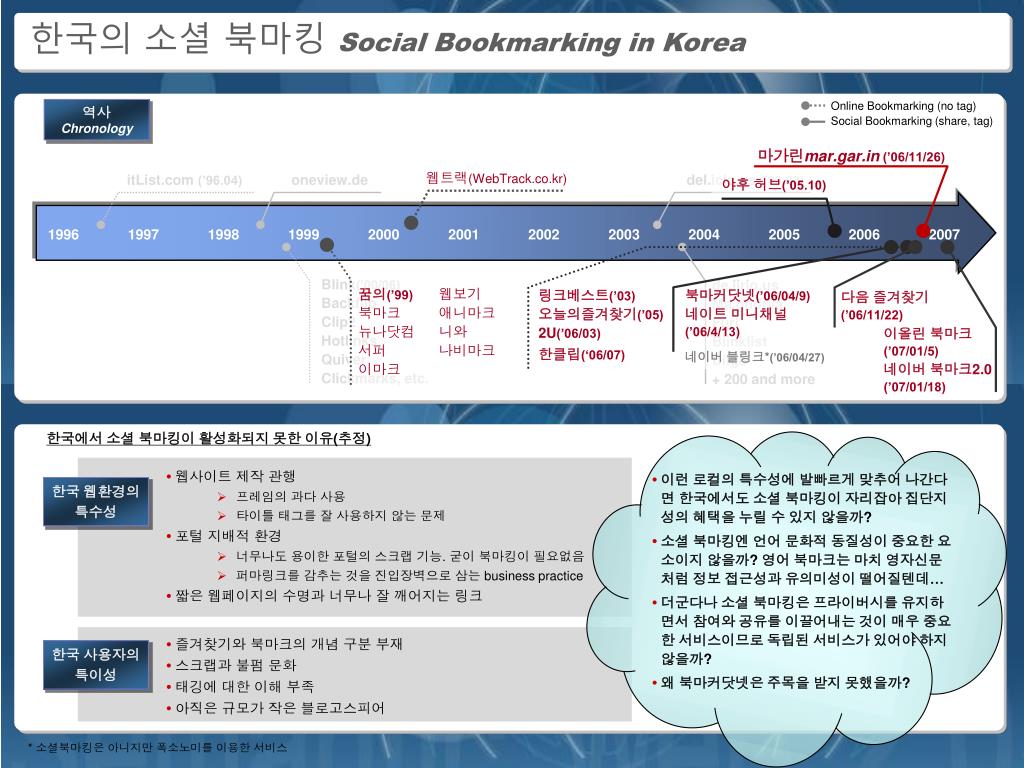Click the red mar.gar.in timeline dot

pyautogui.click(x=922, y=230)
